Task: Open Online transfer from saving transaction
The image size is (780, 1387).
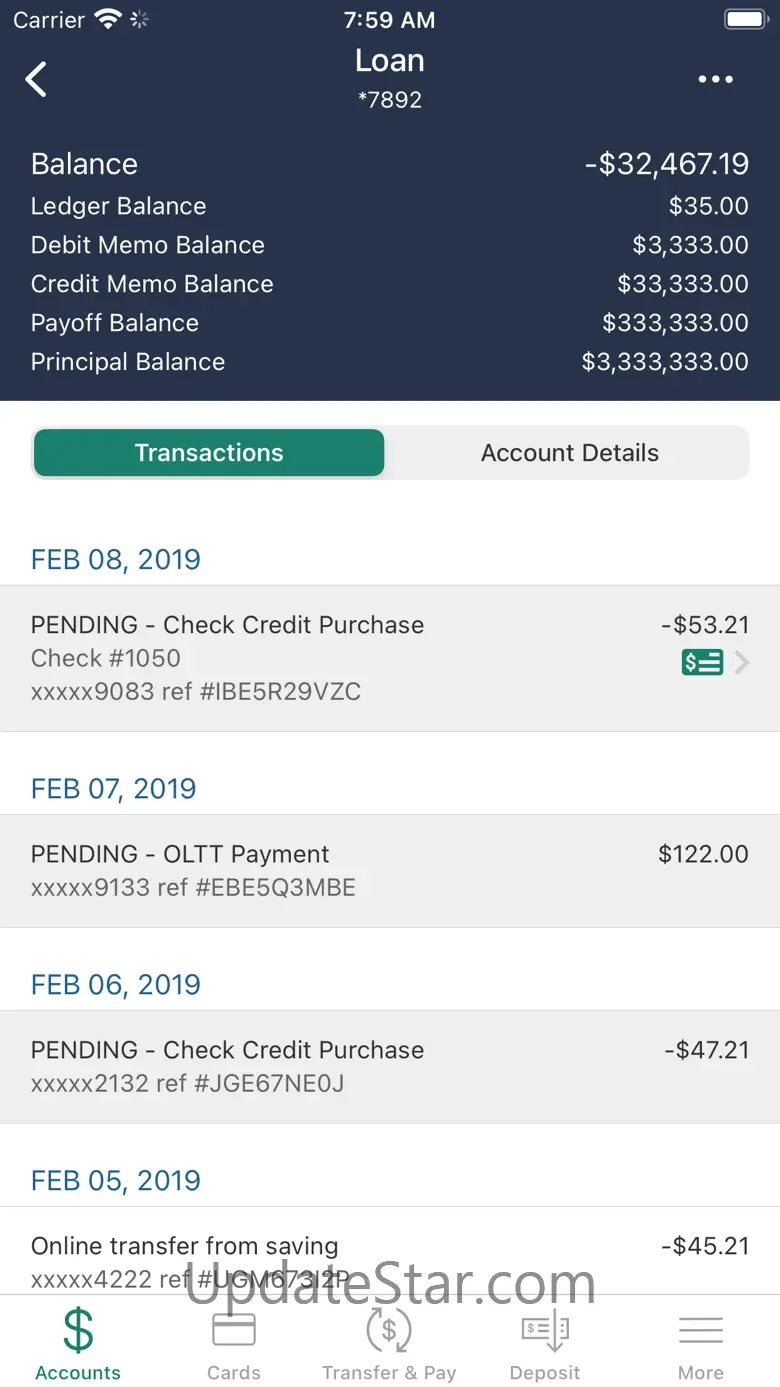Action: (x=390, y=1258)
